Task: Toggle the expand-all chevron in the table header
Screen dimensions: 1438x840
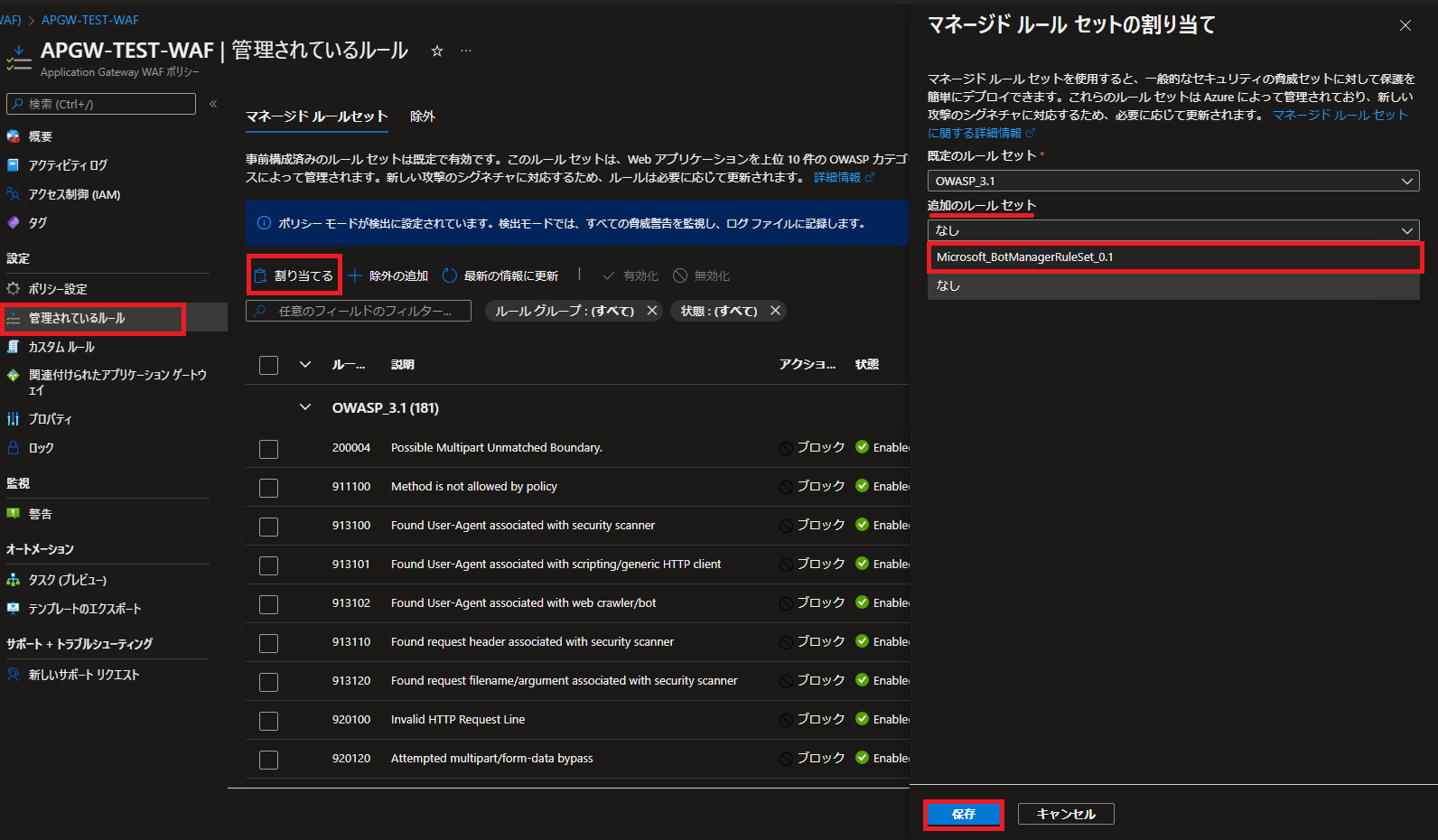Action: (x=305, y=364)
